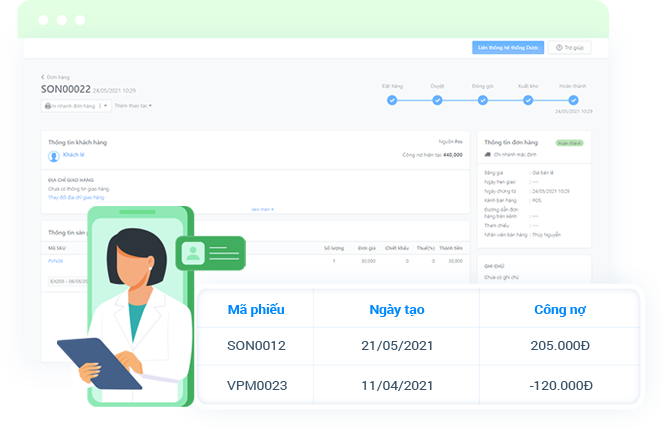
Task: Expand the Xem thêm section in customer info
Action: tap(262, 209)
